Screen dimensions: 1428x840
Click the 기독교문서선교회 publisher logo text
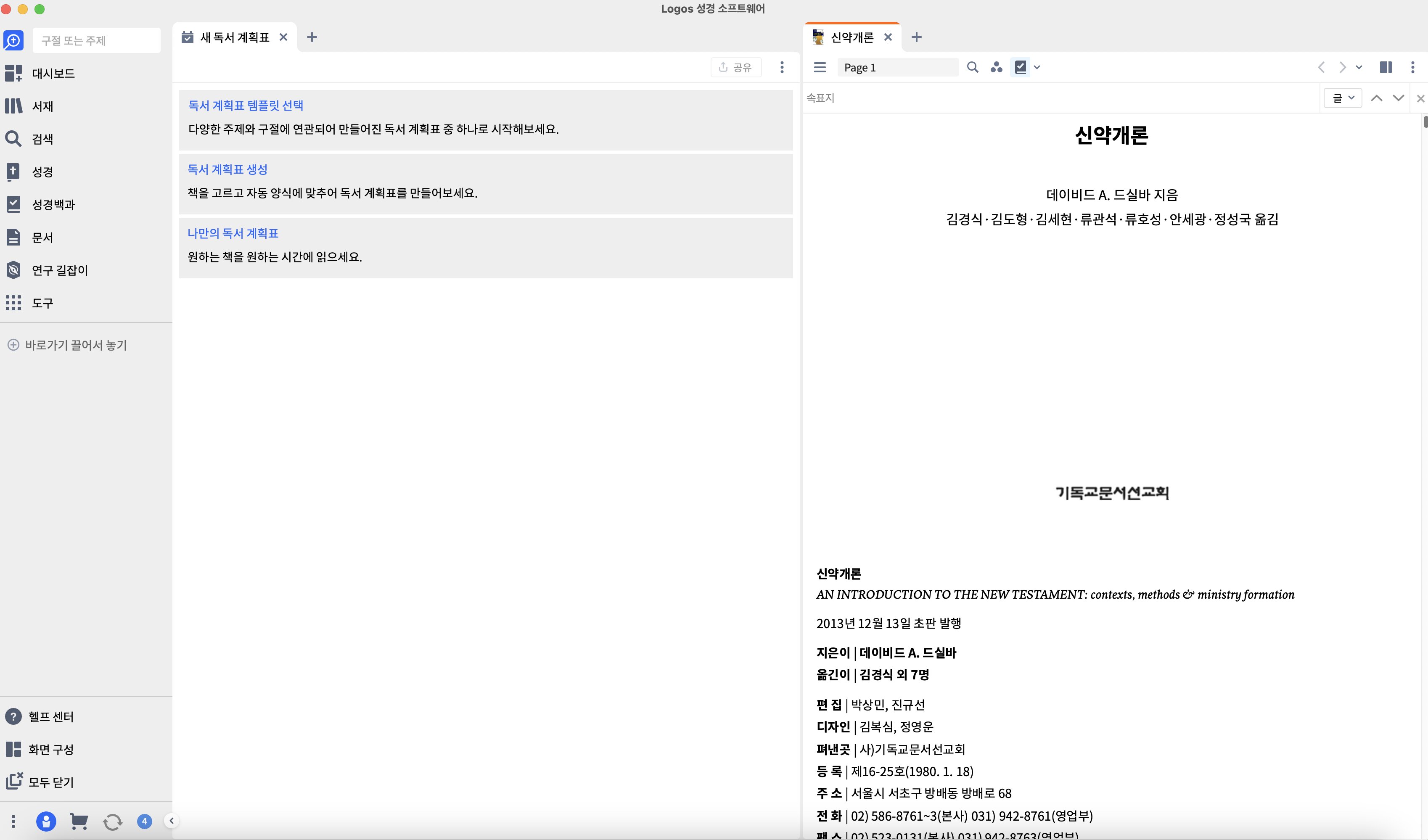[1112, 493]
